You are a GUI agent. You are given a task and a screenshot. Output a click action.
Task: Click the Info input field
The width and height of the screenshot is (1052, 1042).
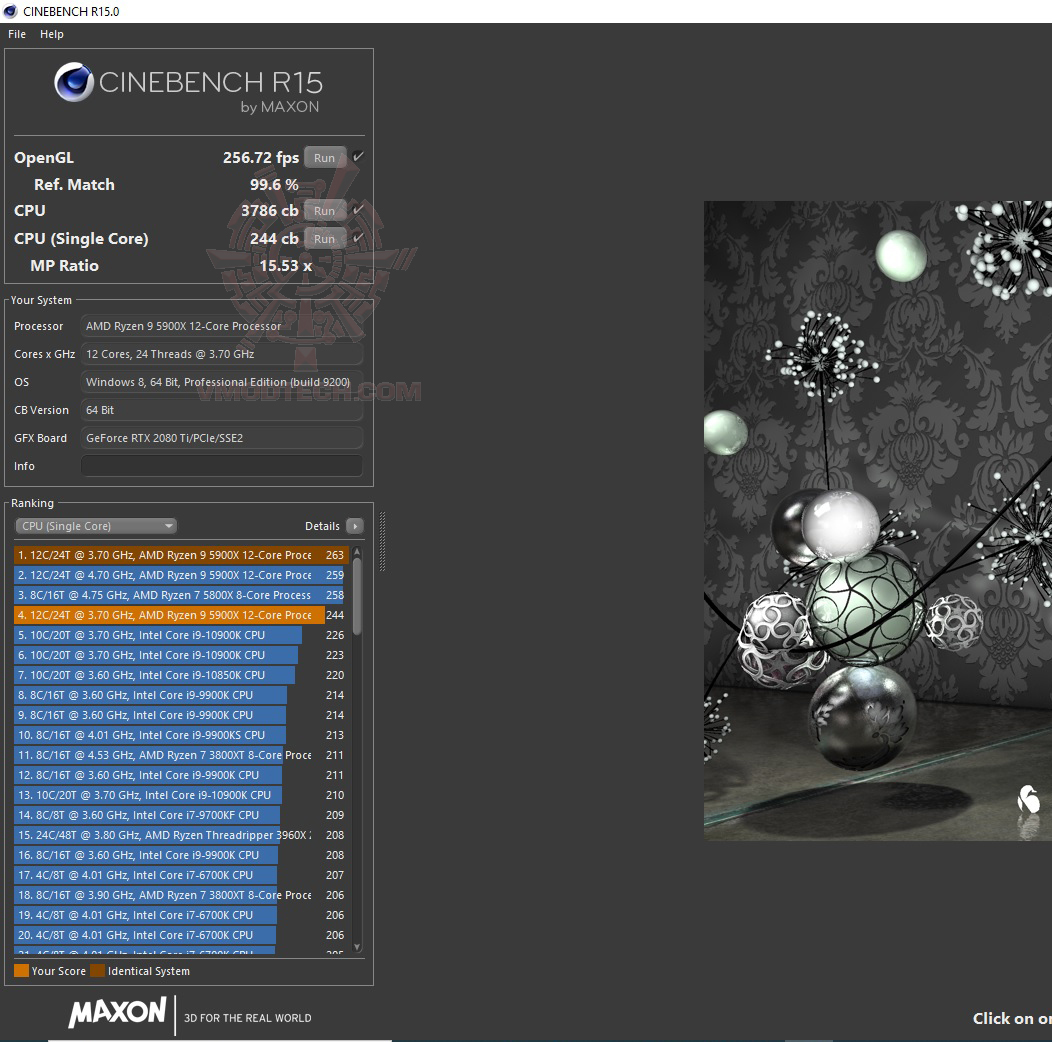pyautogui.click(x=221, y=466)
